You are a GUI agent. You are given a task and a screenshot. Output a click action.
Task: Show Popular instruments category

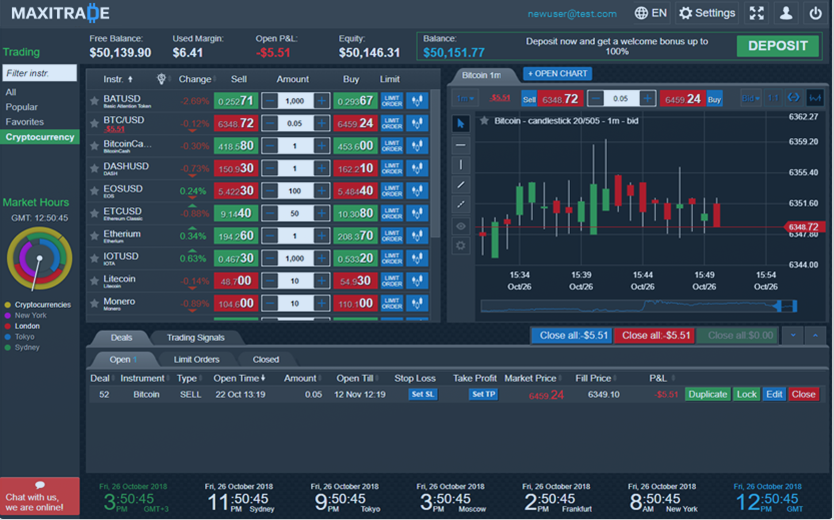(22, 107)
